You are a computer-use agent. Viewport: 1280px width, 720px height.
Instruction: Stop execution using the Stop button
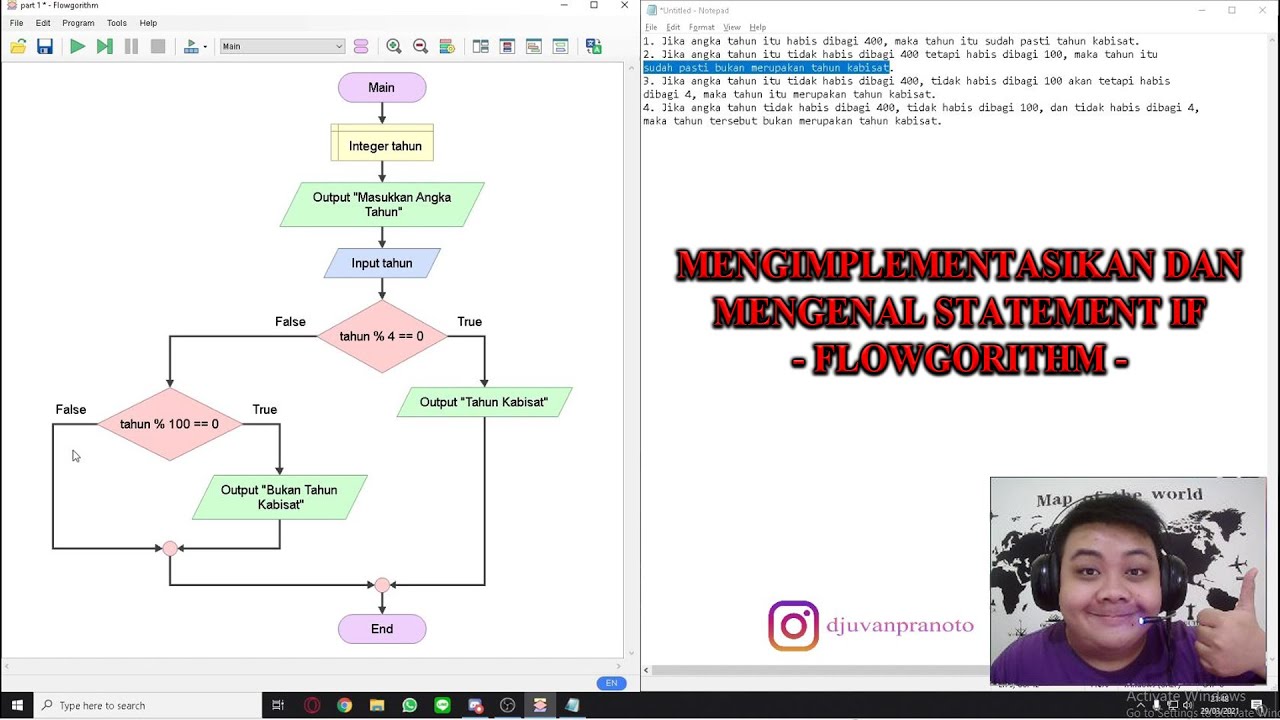158,46
